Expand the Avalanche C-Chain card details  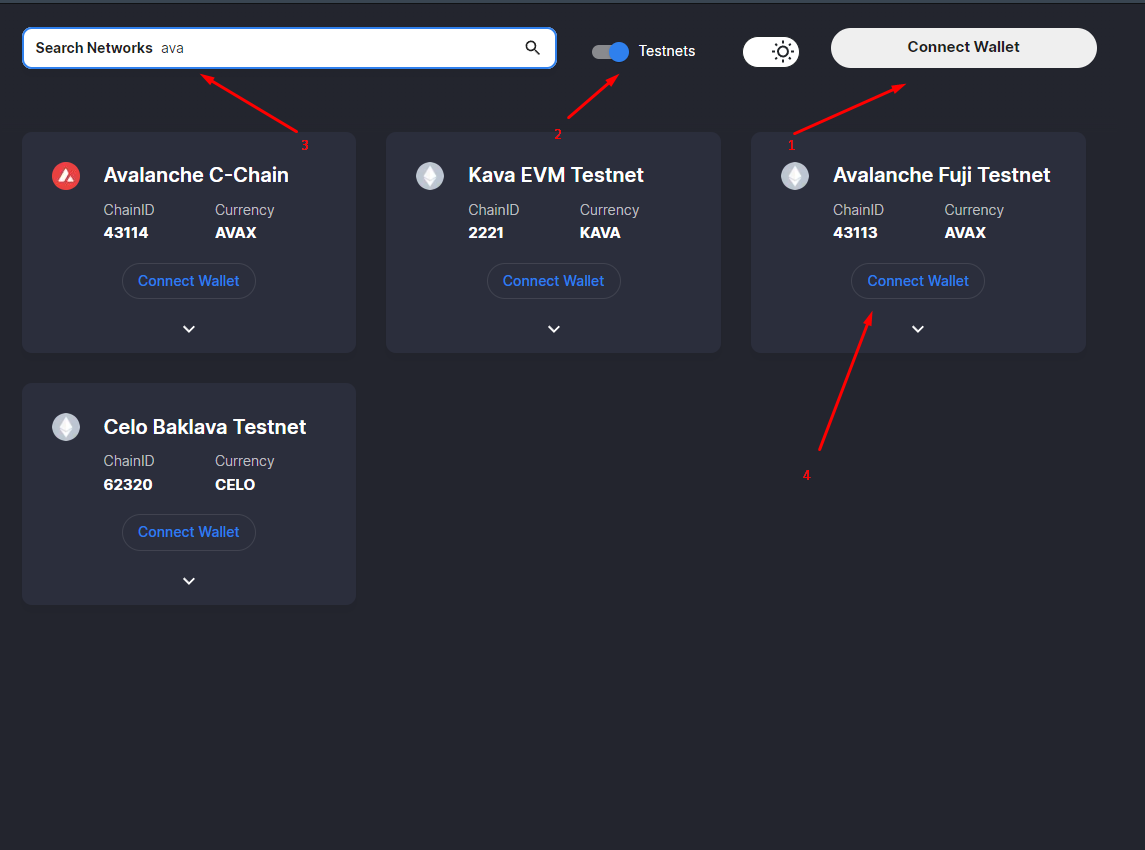click(189, 329)
